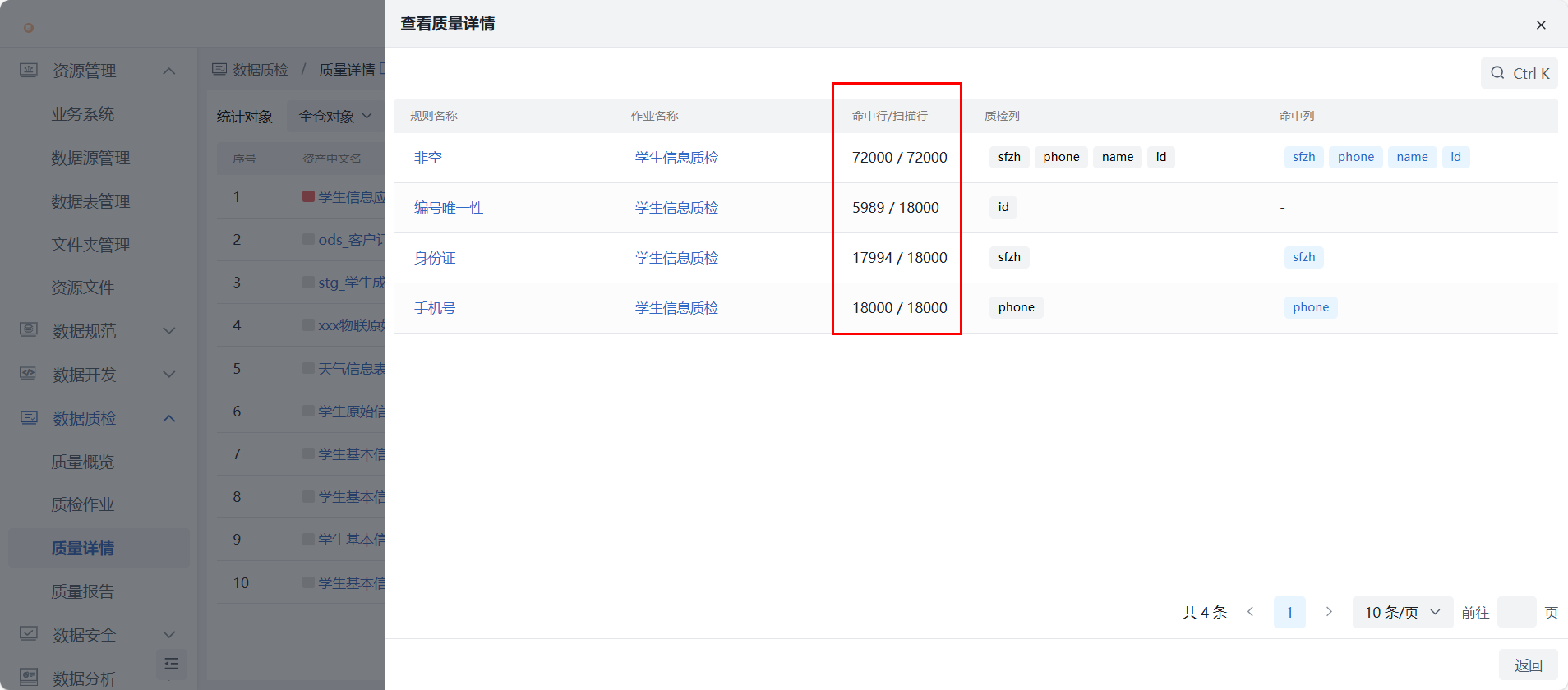Click blue sfzh tag in 身份证 row

(x=1304, y=257)
